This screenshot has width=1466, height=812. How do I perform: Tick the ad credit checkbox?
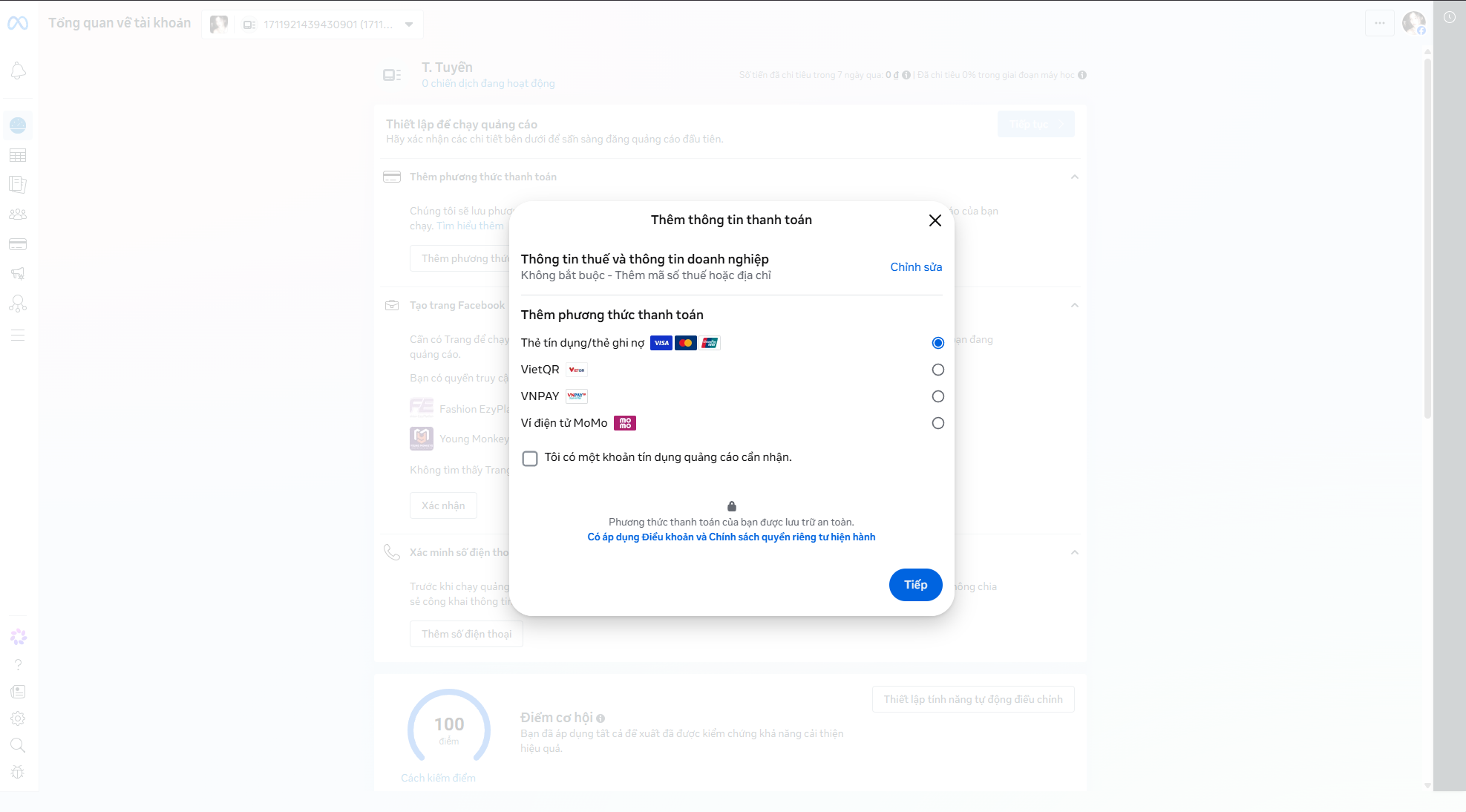pyautogui.click(x=530, y=459)
